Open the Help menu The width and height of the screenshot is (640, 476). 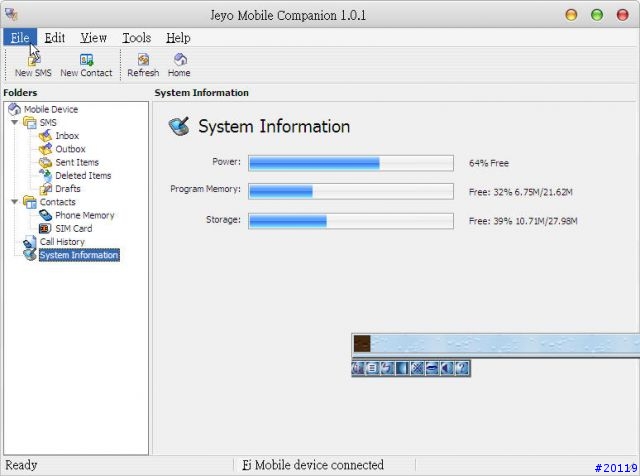click(x=178, y=38)
